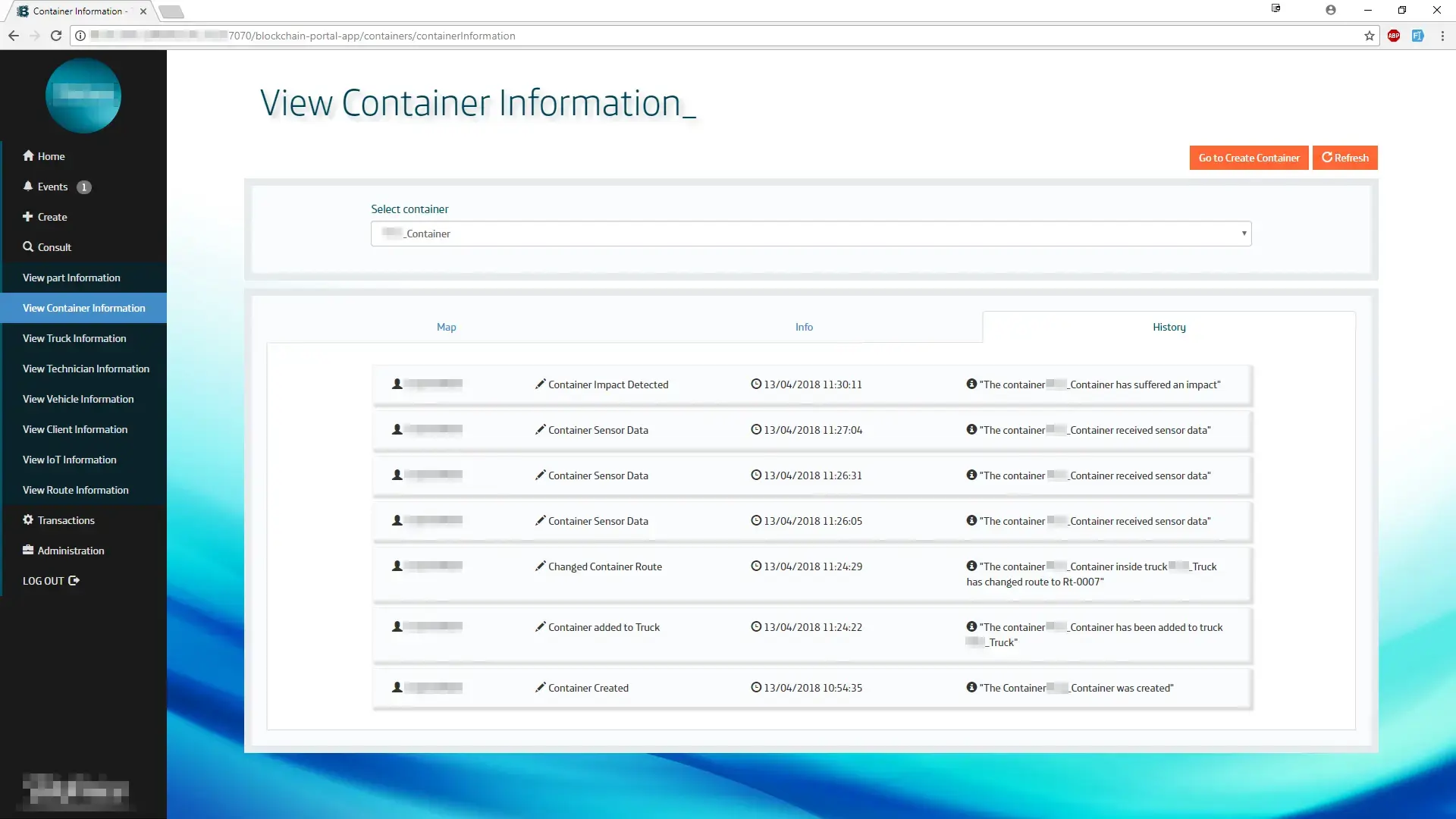Switch to the Info tab
The width and height of the screenshot is (1456, 819).
[804, 327]
